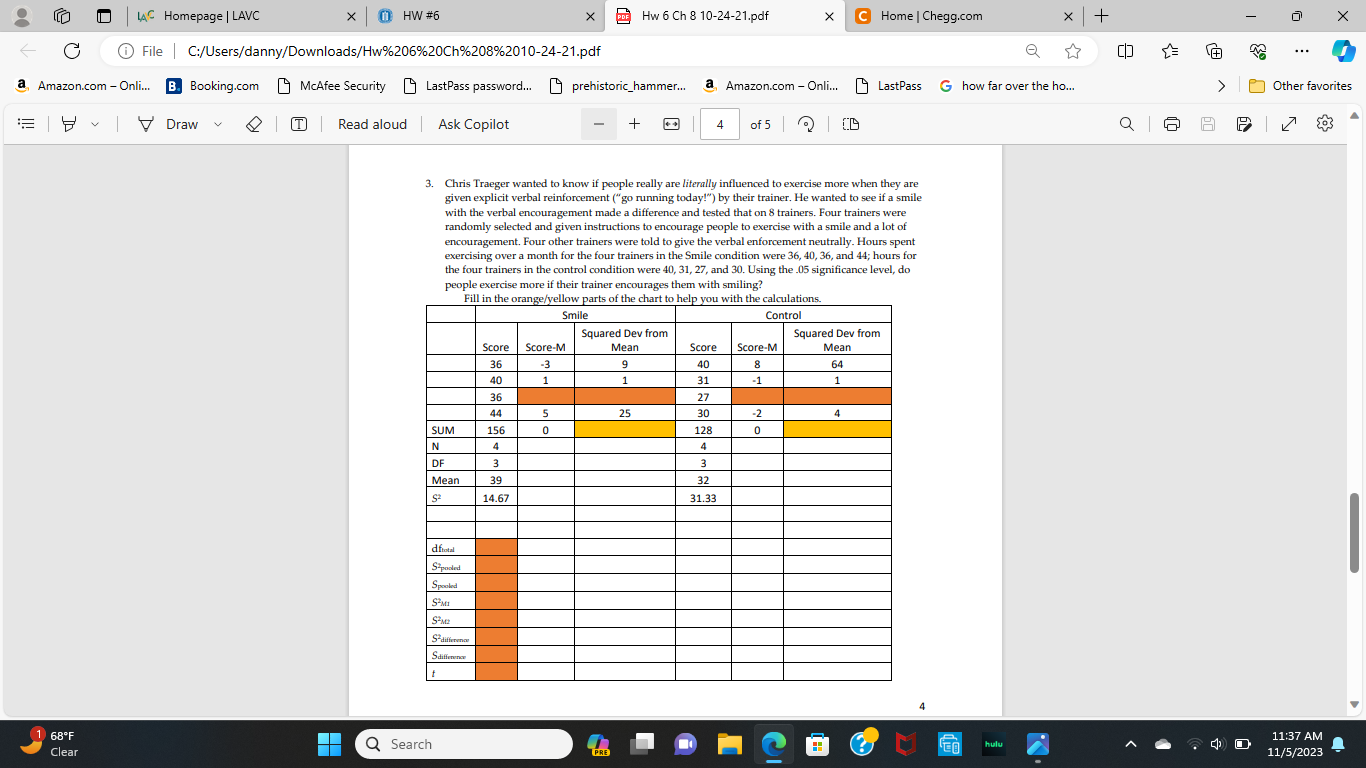This screenshot has height=768, width=1366.
Task: Open File Explorer from taskbar
Action: 729,744
